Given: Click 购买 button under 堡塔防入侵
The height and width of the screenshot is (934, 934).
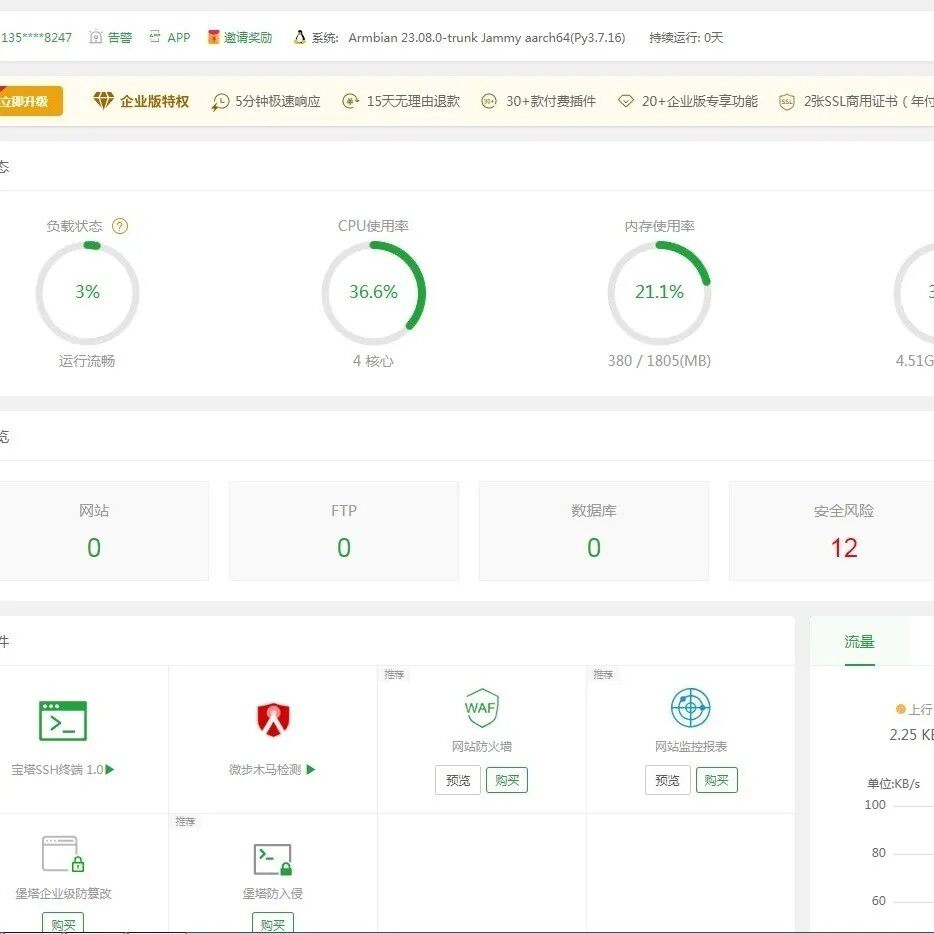Looking at the screenshot, I should tap(272, 924).
